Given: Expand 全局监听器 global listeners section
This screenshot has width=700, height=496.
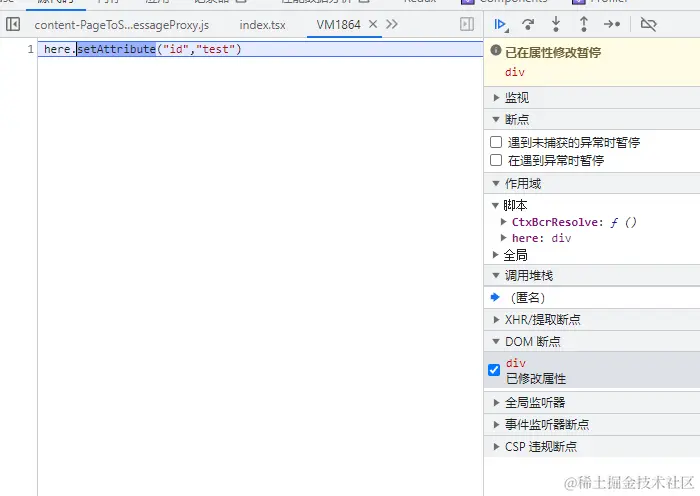Looking at the screenshot, I should click(592, 403).
